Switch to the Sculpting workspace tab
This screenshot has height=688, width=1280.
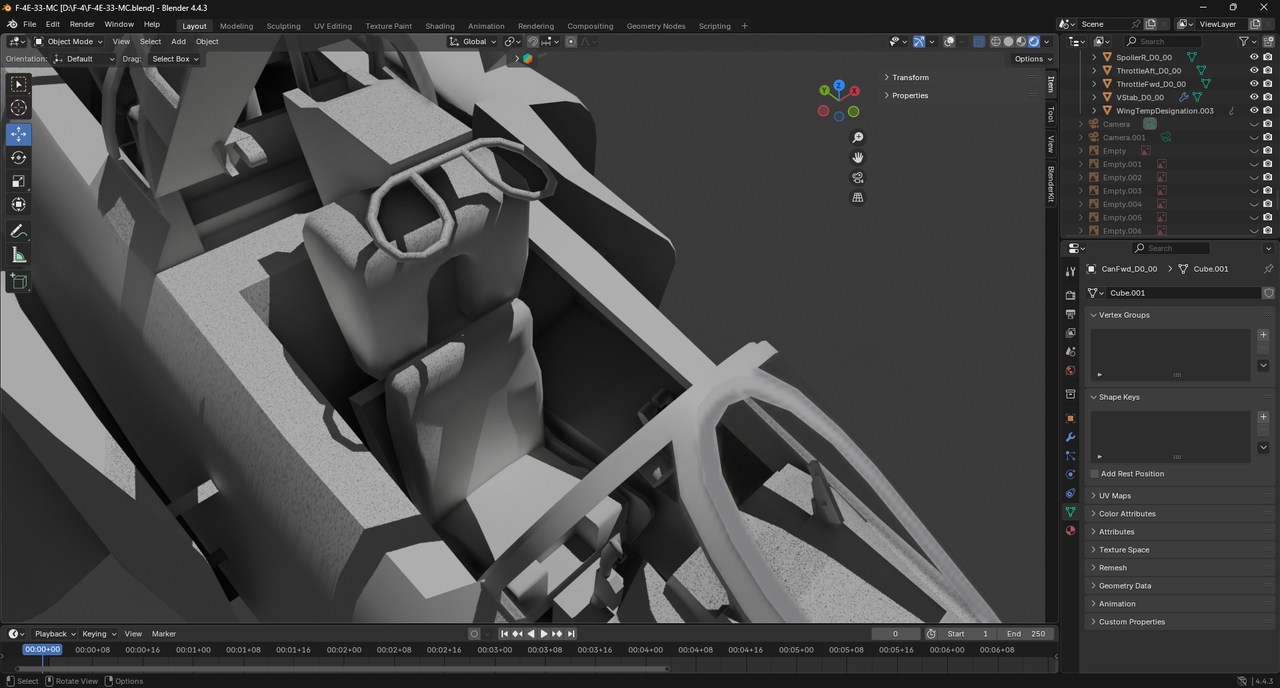point(283,26)
